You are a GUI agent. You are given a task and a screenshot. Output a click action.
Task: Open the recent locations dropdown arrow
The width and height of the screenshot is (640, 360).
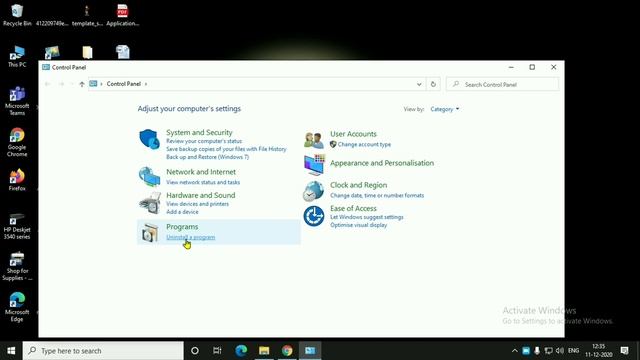point(72,84)
